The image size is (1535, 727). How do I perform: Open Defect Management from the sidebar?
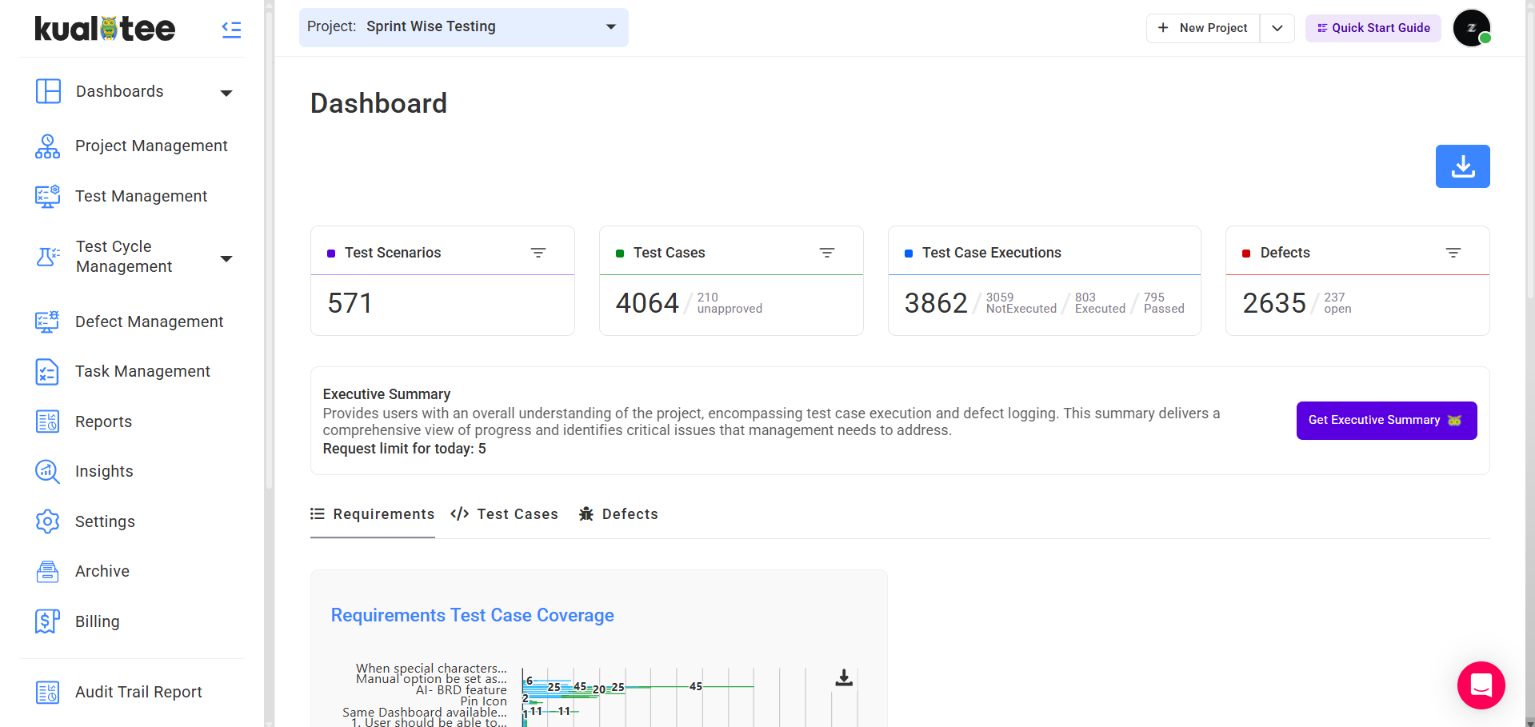click(149, 321)
